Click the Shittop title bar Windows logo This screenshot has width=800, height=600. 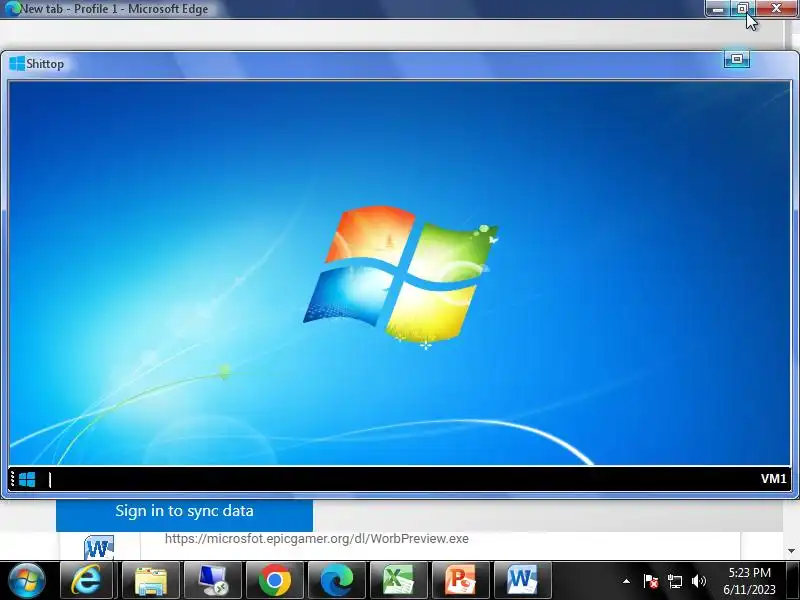pos(17,64)
